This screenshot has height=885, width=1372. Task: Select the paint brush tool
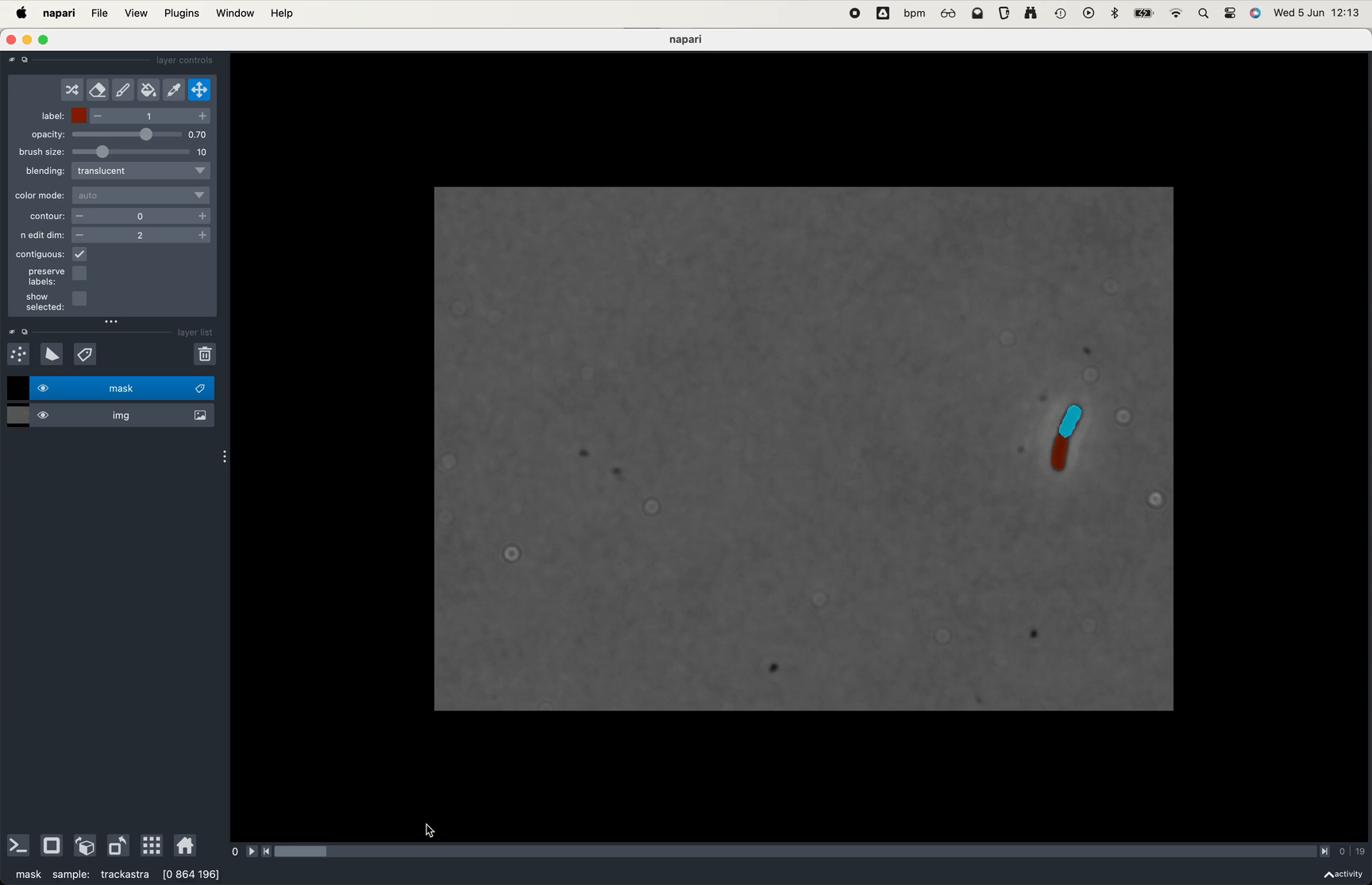click(x=123, y=90)
